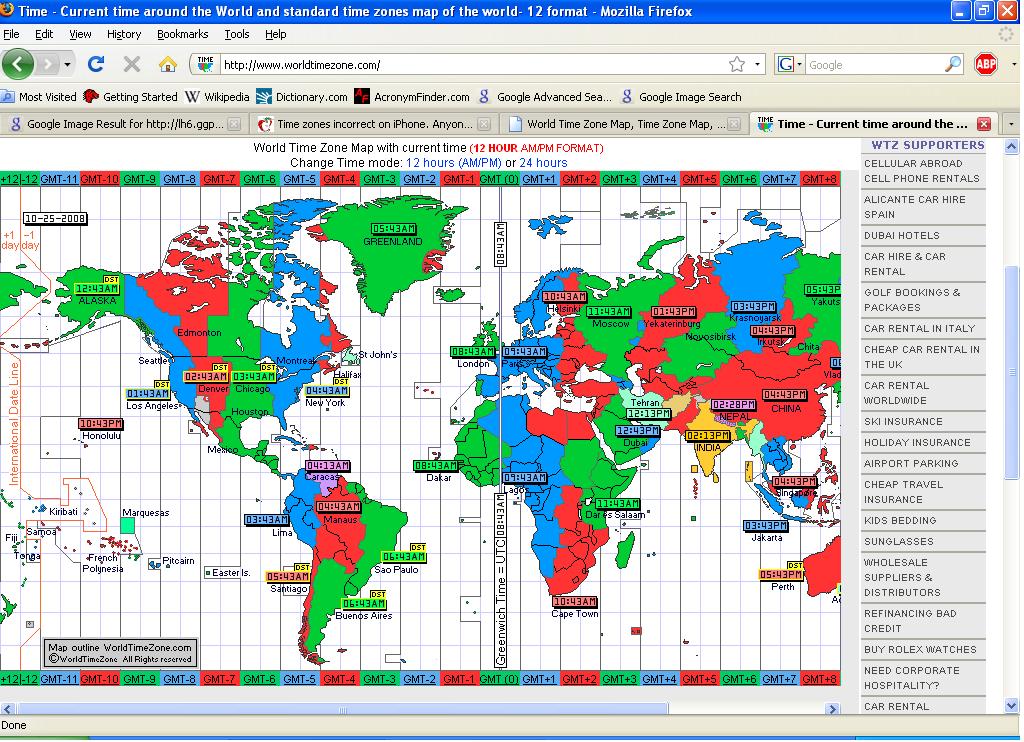Open the Adblock Plus dropdown arrow
The height and width of the screenshot is (742, 1024).
pyautogui.click(x=1014, y=64)
